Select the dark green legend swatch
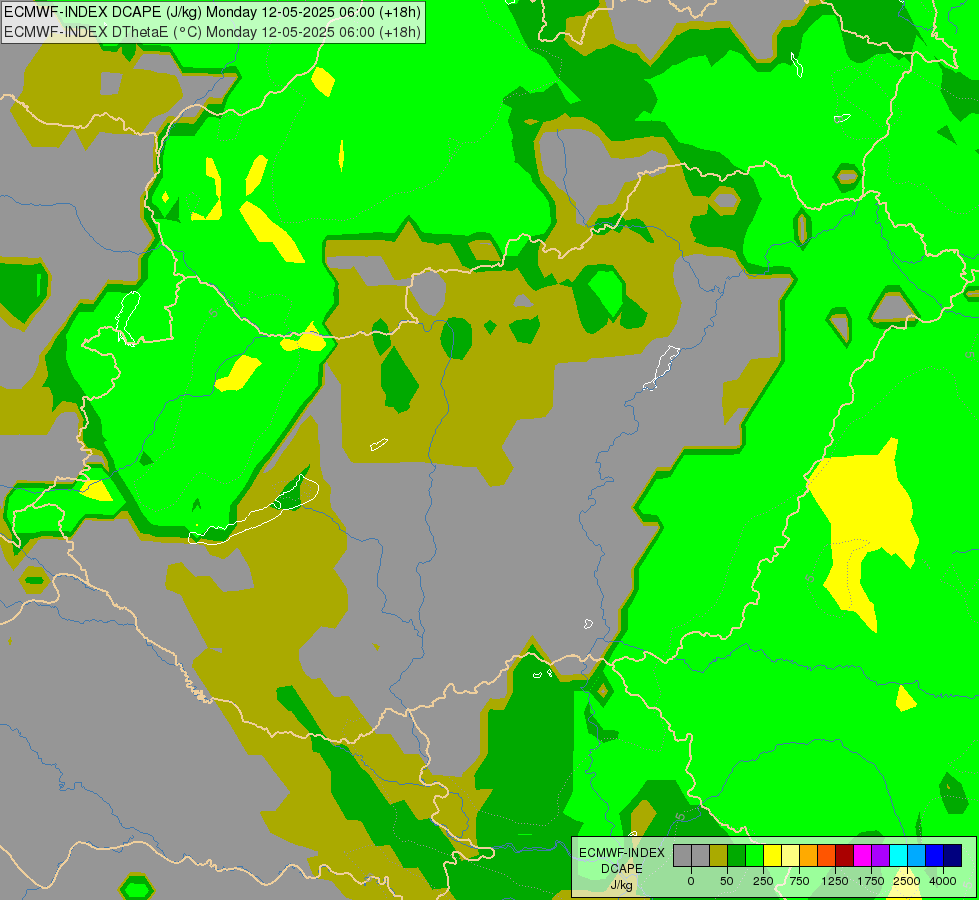 coord(737,855)
